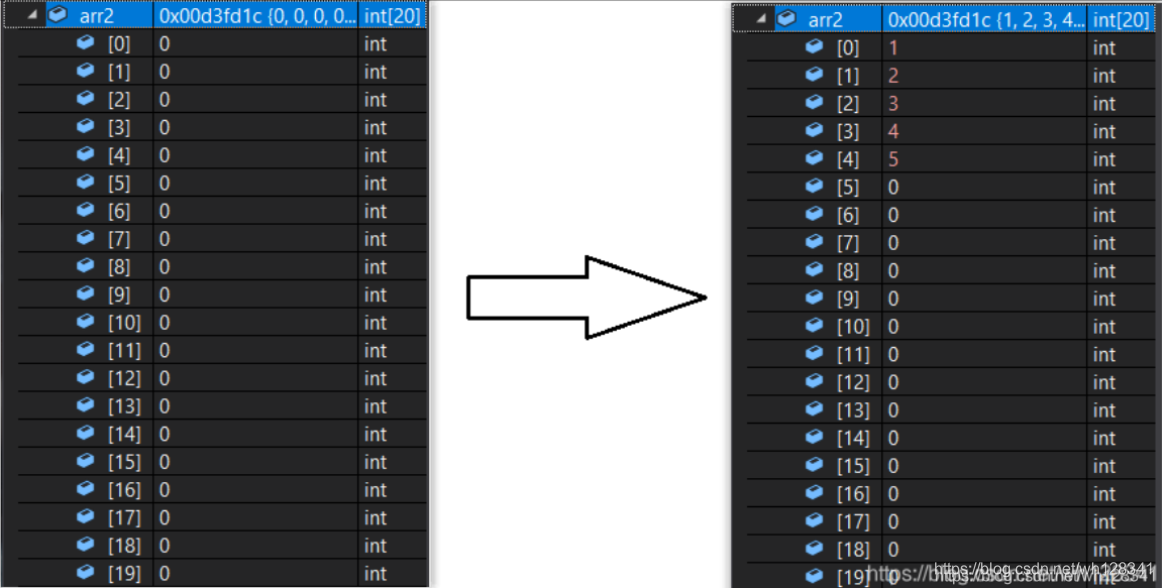Collapse arr2 tree in left watch panel
Viewport: 1162px width, 588px height.
coord(32,15)
